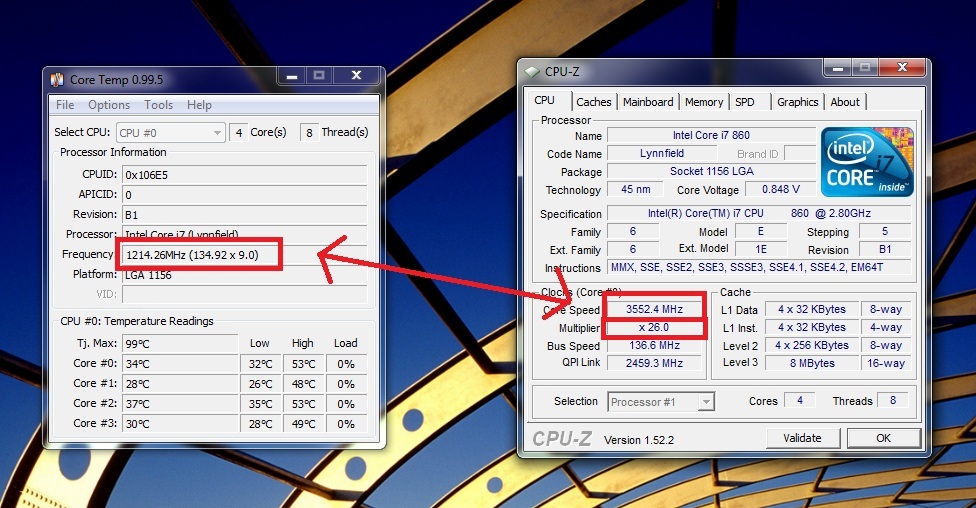Click the Bus Speed value 136.6 MHz
This screenshot has width=976, height=508.
[654, 346]
